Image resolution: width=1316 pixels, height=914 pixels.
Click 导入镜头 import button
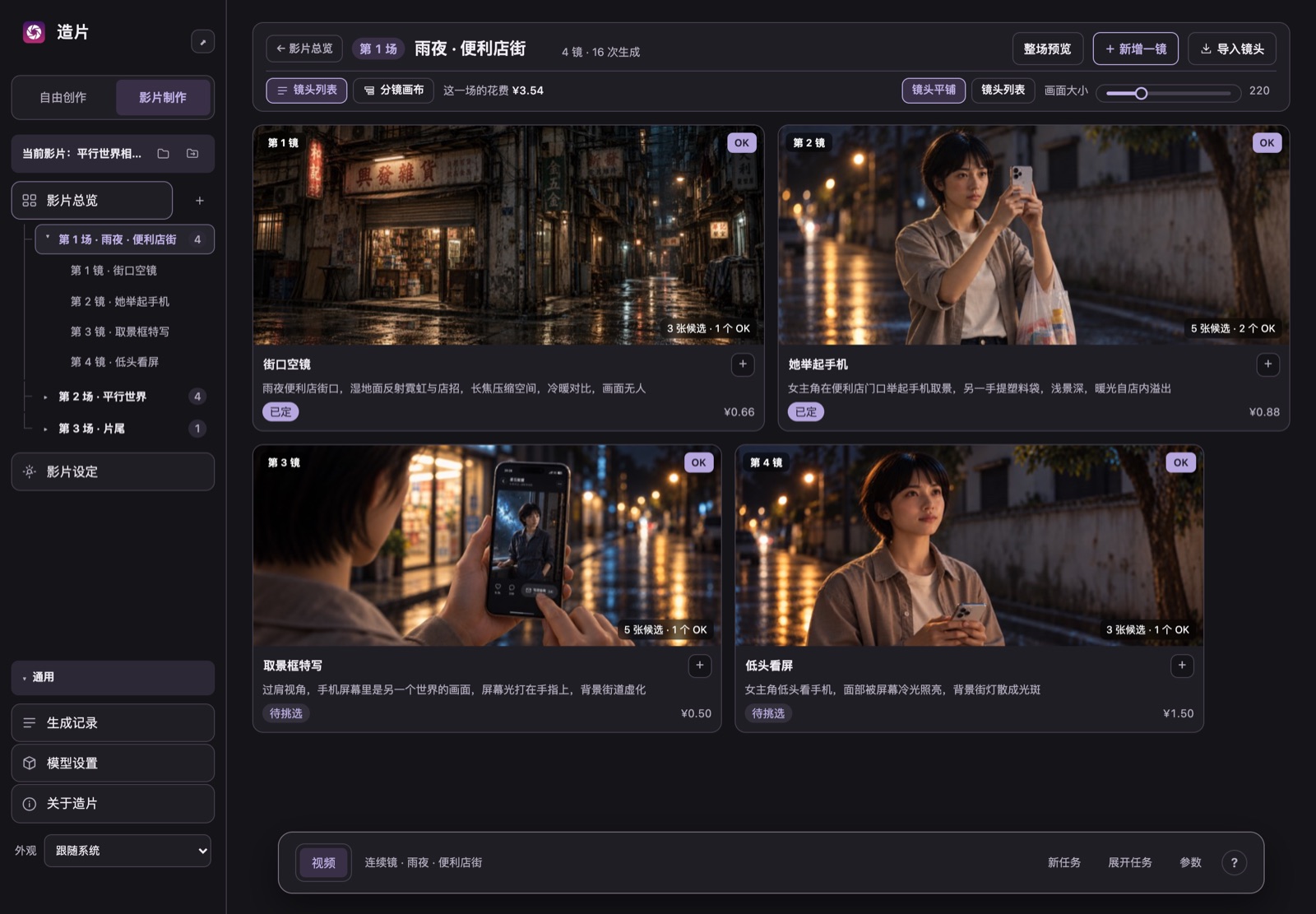[x=1231, y=49]
